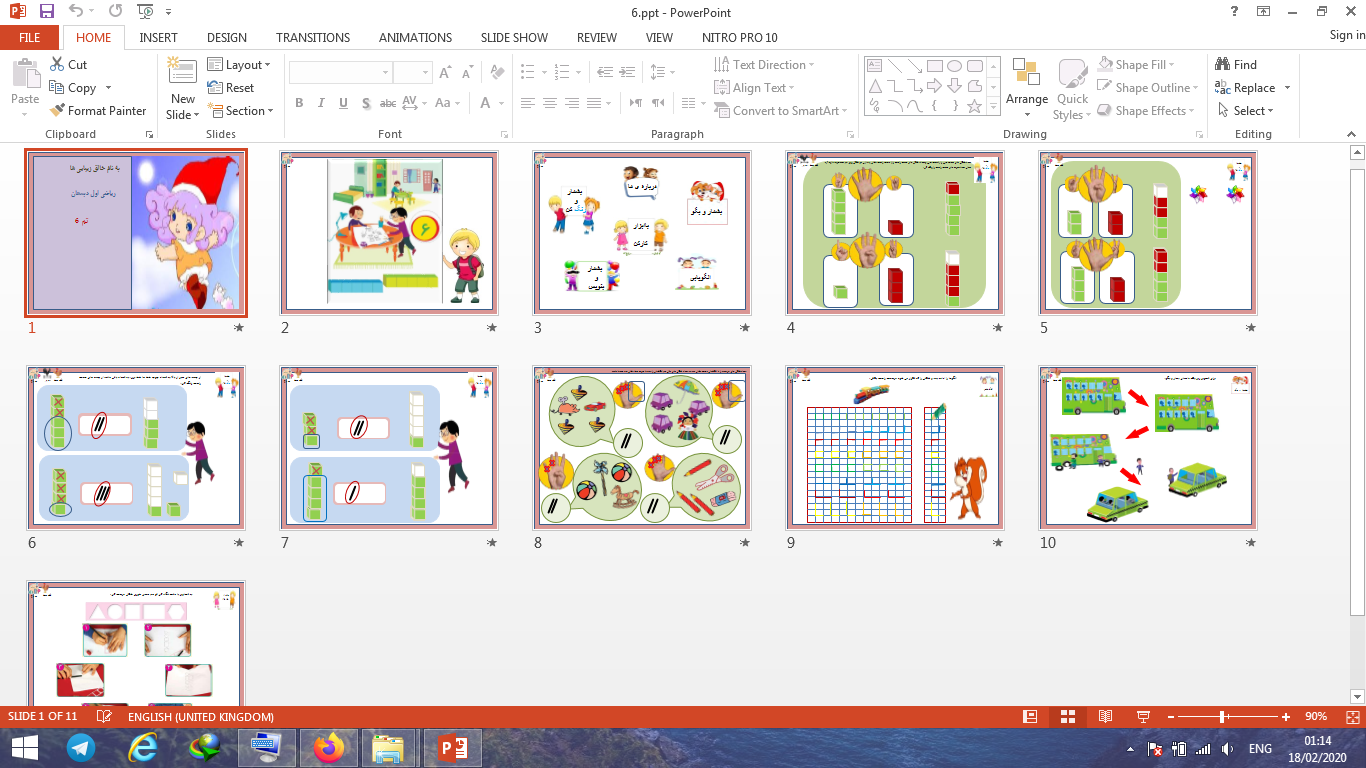Switch to Reading View in the status bar
The image size is (1366, 768).
(1105, 717)
